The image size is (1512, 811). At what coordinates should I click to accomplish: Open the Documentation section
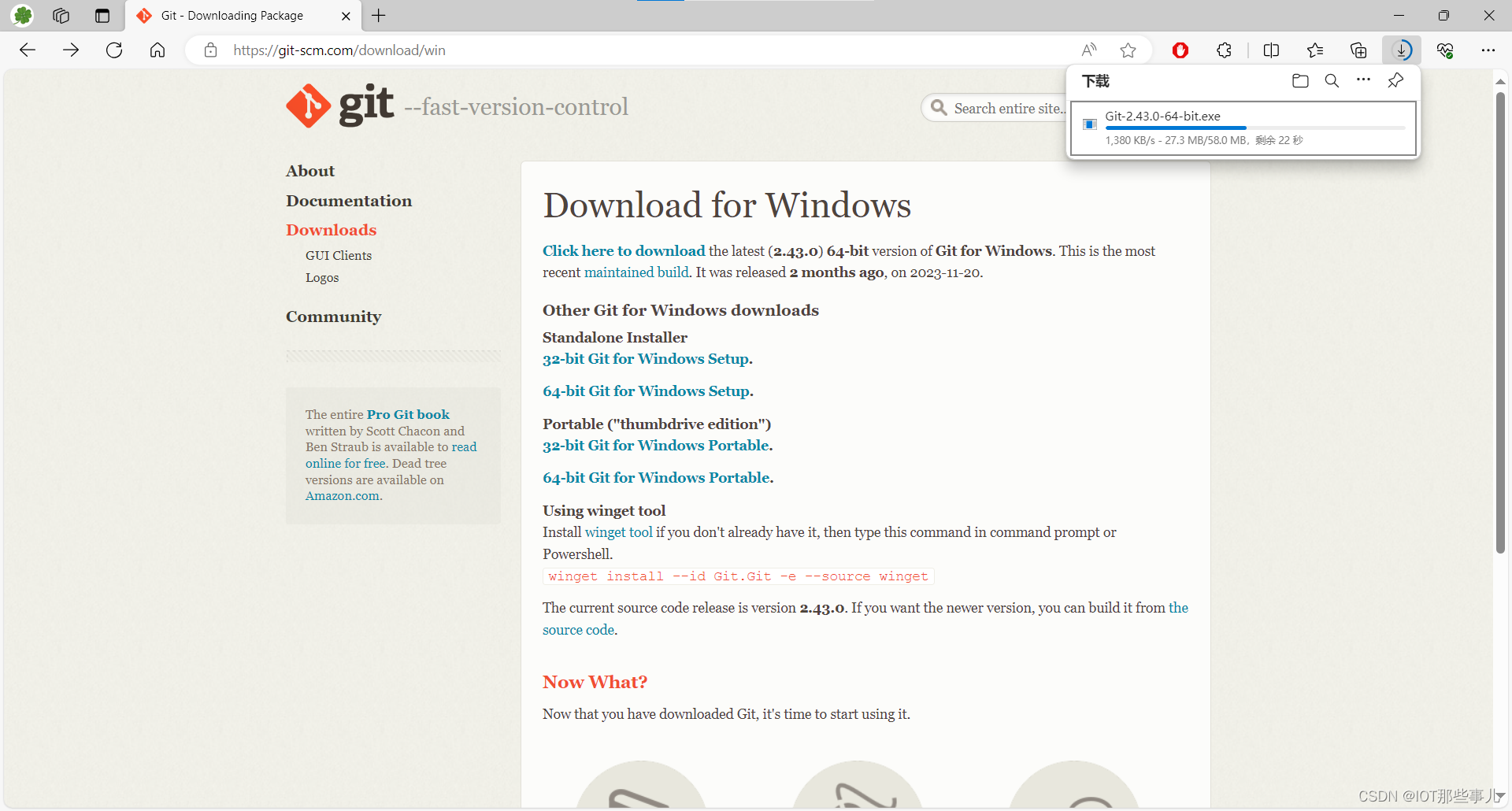(349, 201)
